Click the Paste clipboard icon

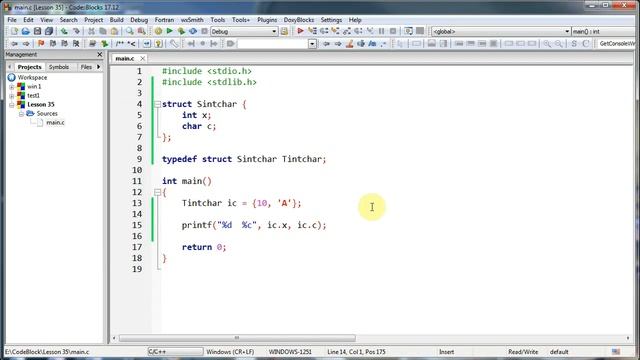point(115,31)
